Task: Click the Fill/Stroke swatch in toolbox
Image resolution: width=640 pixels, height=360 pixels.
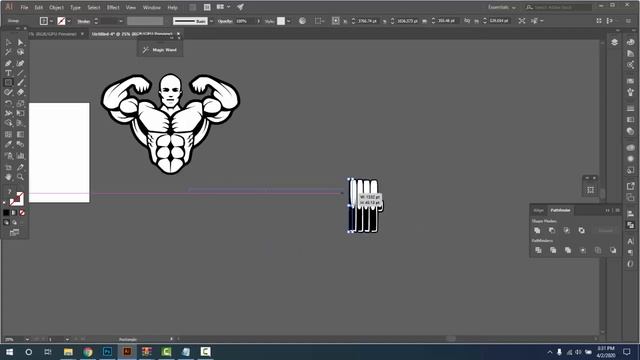Action: (x=16, y=199)
